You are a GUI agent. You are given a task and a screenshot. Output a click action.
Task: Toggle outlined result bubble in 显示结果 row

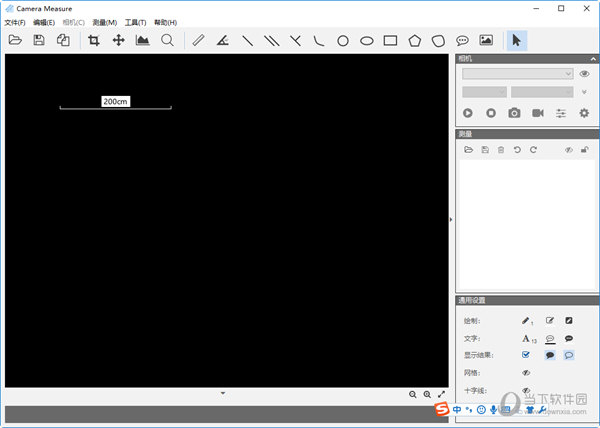[x=569, y=355]
